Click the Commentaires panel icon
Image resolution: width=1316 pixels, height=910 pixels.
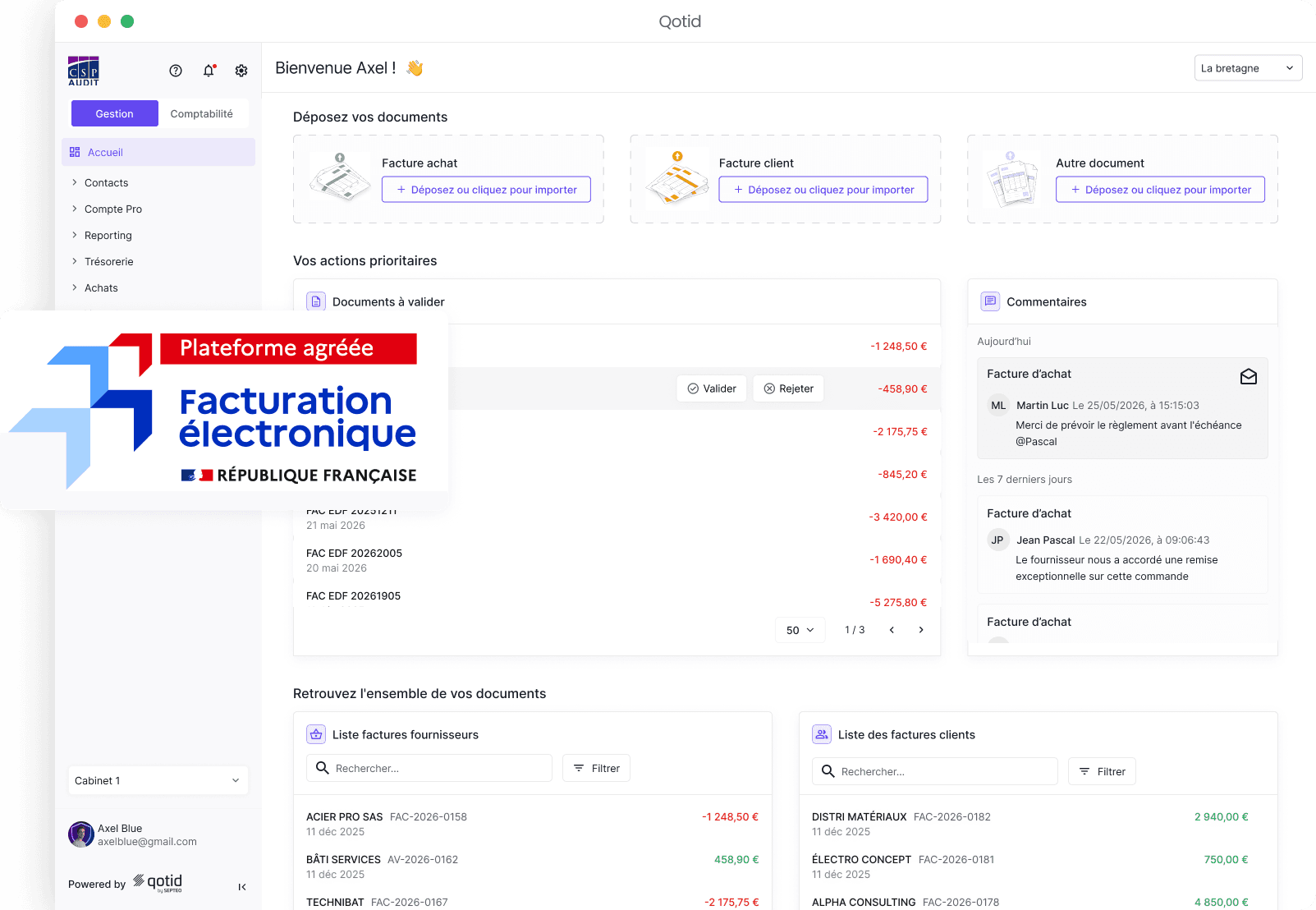(990, 301)
